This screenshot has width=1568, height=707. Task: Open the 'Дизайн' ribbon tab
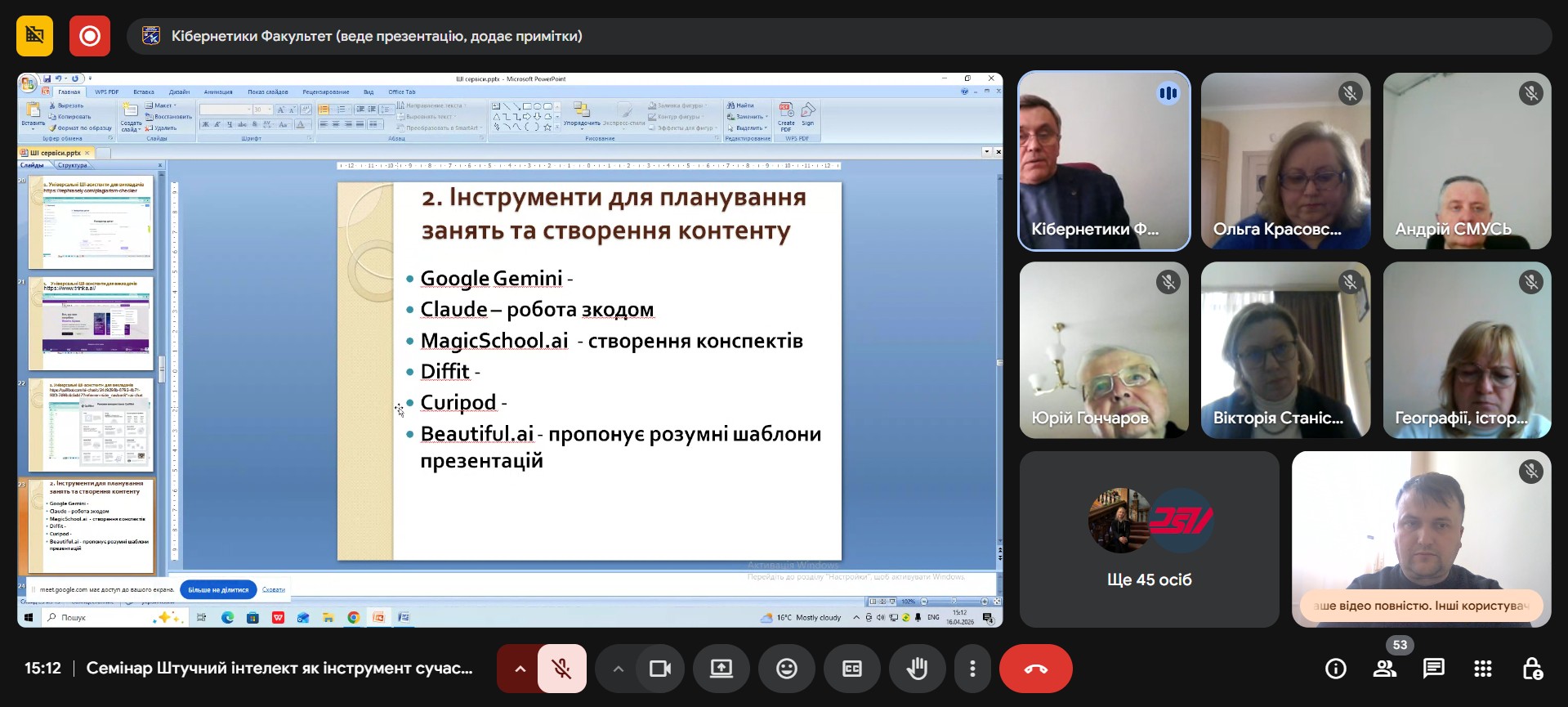(x=179, y=92)
